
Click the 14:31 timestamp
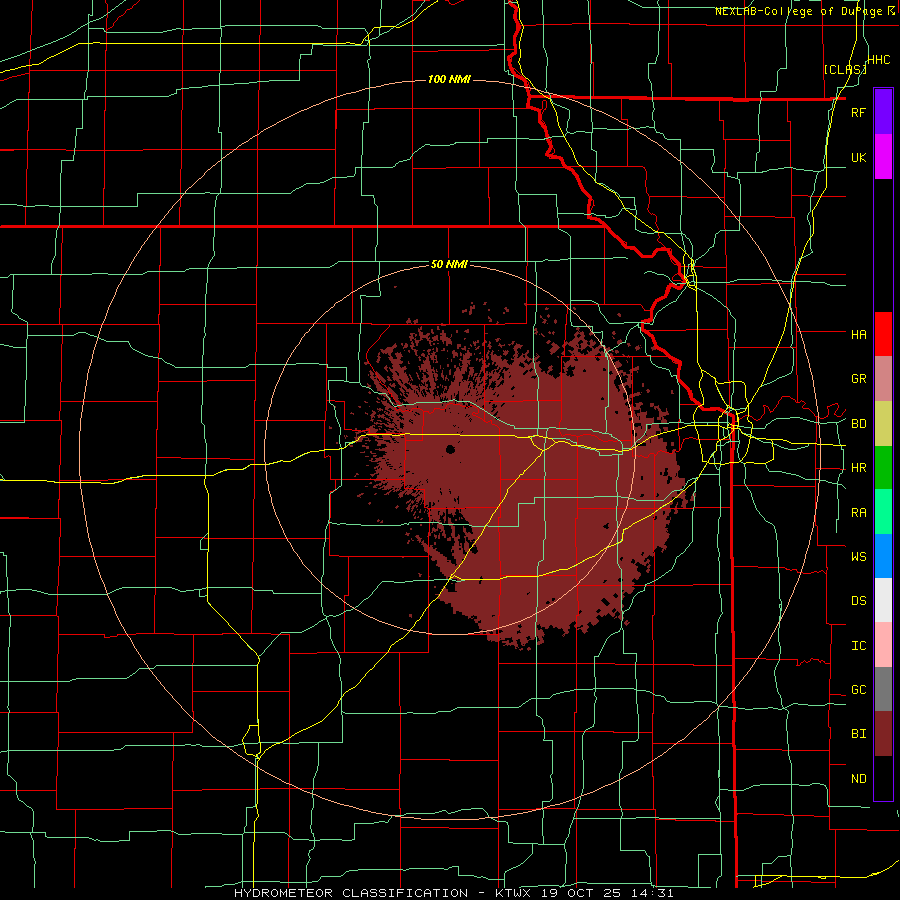pyautogui.click(x=654, y=893)
